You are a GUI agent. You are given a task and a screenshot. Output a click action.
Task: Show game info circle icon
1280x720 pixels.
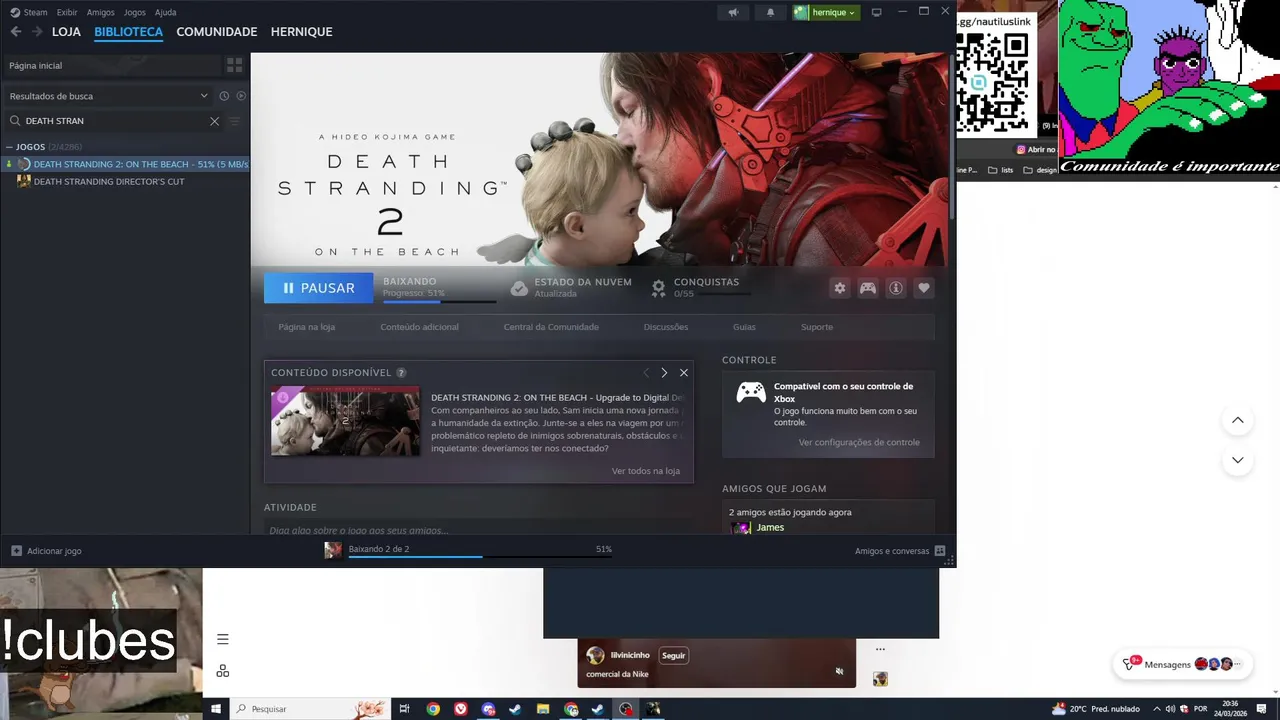tap(896, 288)
